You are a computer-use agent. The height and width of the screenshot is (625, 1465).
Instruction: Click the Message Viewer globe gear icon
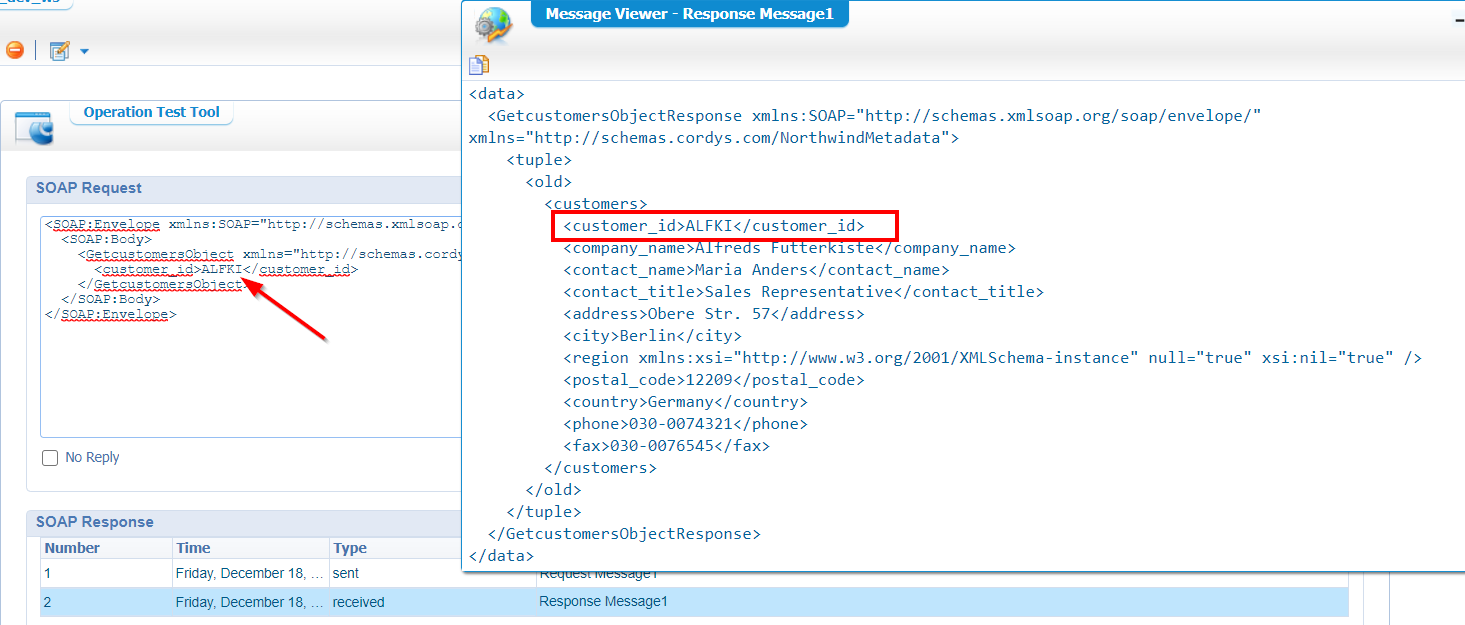493,24
